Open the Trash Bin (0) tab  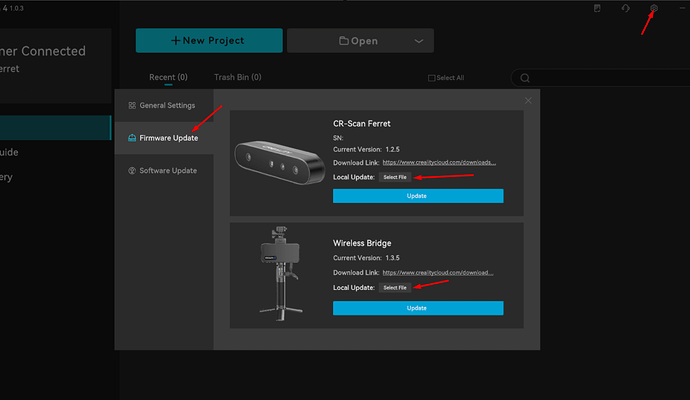point(238,77)
